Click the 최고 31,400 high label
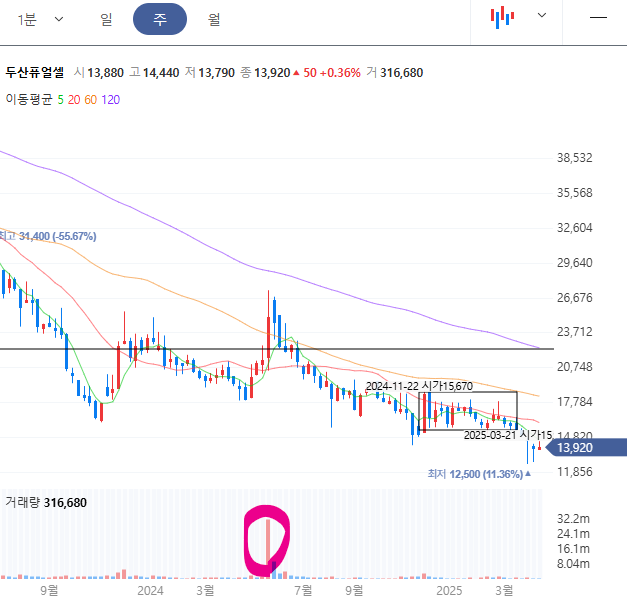627x605 pixels. [48, 236]
